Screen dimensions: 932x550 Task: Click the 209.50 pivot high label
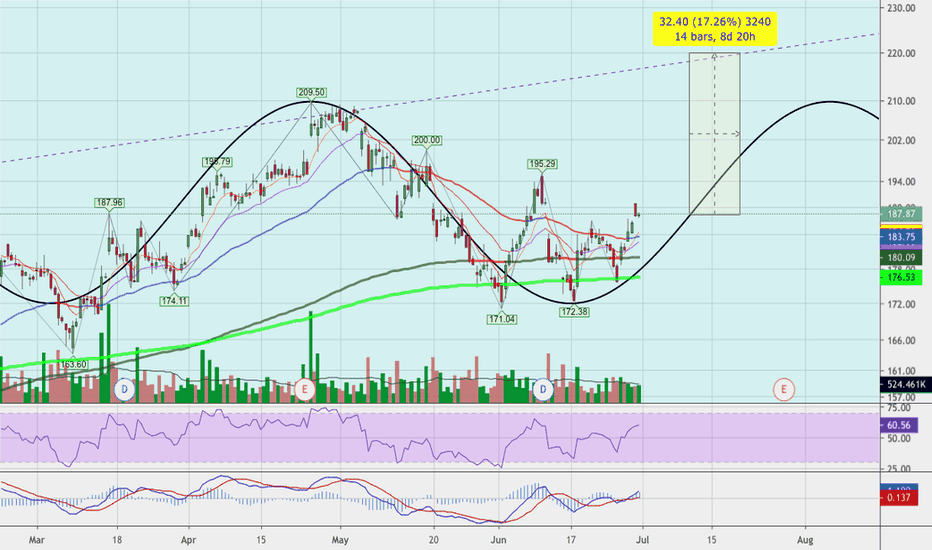[311, 92]
